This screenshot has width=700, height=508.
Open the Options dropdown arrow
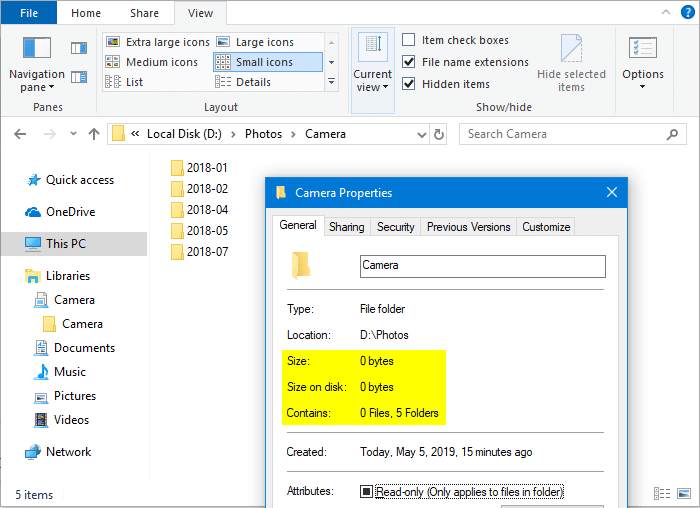click(x=642, y=87)
